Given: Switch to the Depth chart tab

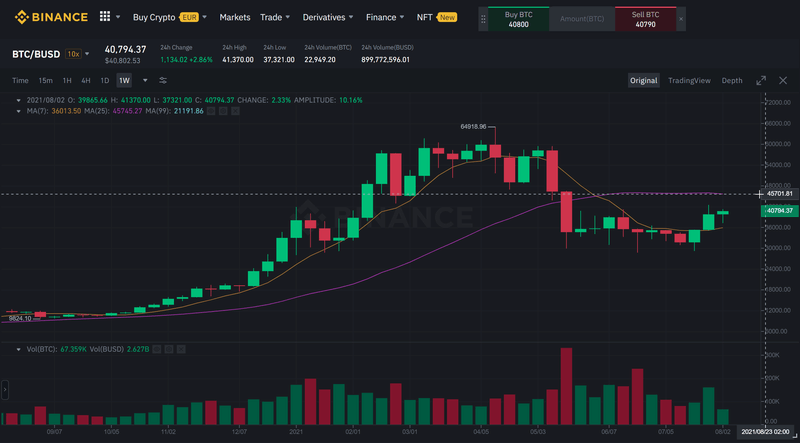Looking at the screenshot, I should tap(732, 80).
